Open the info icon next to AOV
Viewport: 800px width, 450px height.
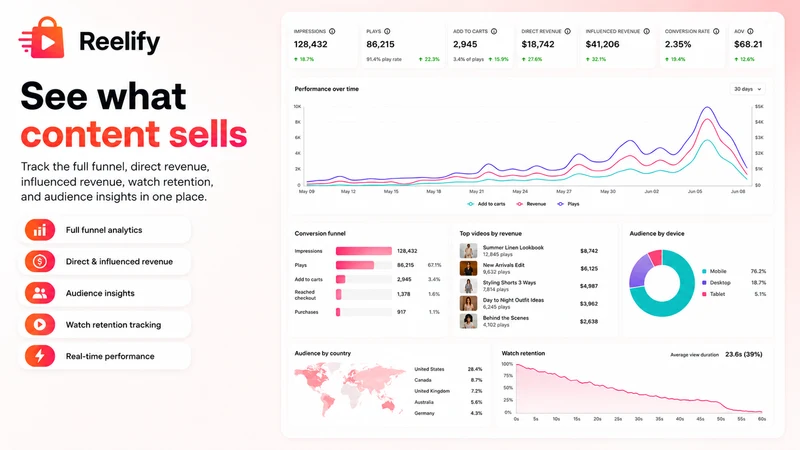751,31
